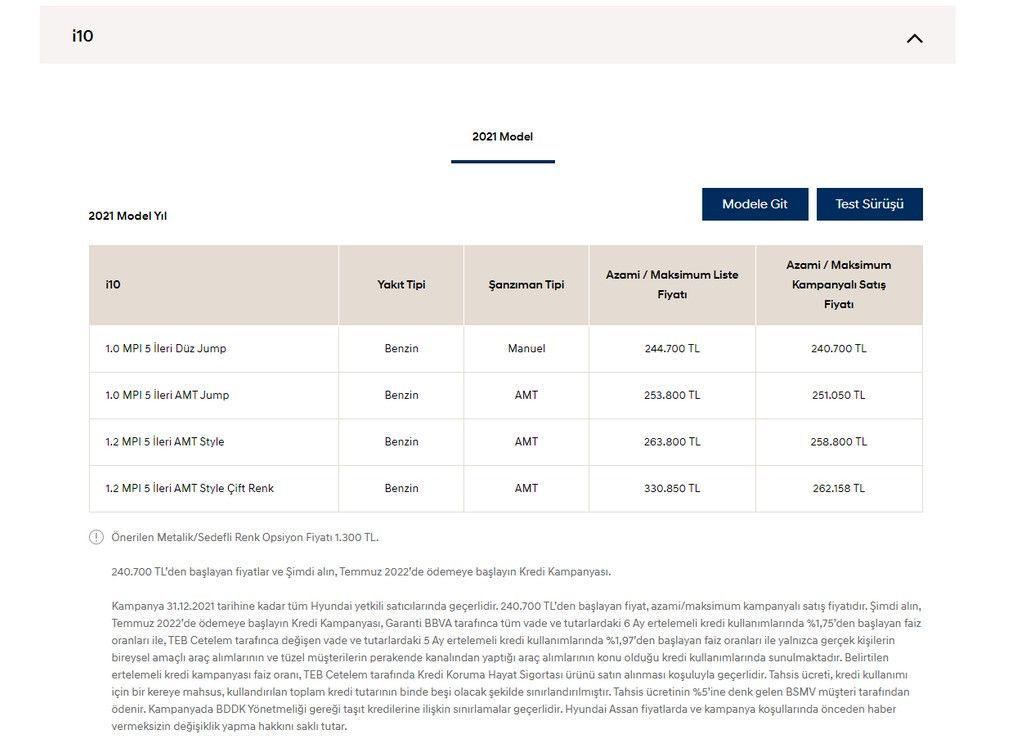Click the i10 accordion header title
Image resolution: width=1018 pixels, height=748 pixels.
pos(83,36)
